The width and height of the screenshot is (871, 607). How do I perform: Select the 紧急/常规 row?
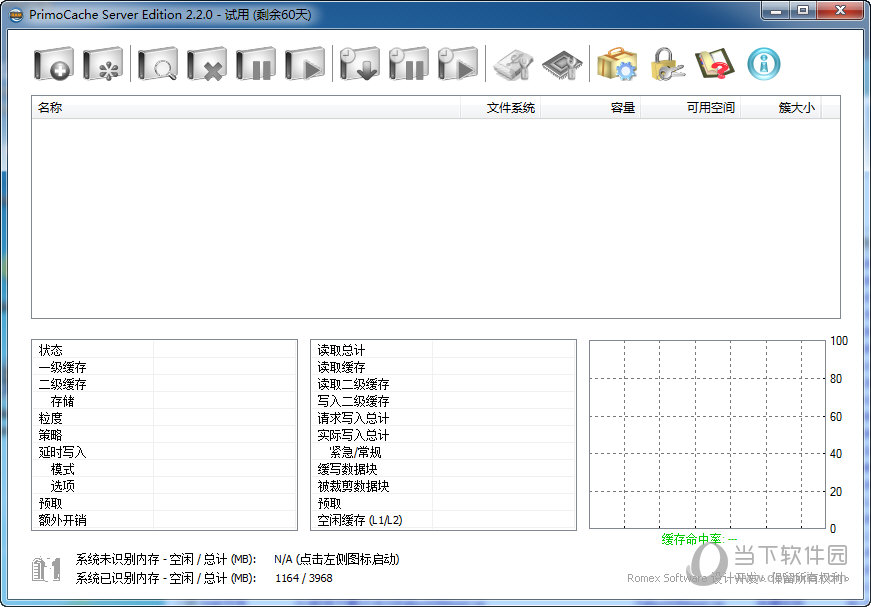pos(443,452)
